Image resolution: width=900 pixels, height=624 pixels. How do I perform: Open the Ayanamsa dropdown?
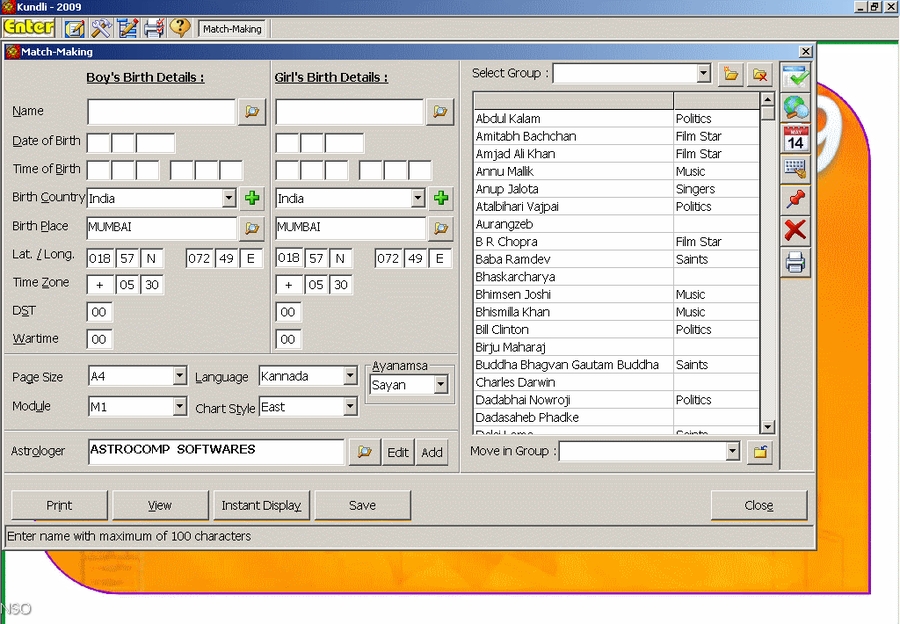point(440,385)
